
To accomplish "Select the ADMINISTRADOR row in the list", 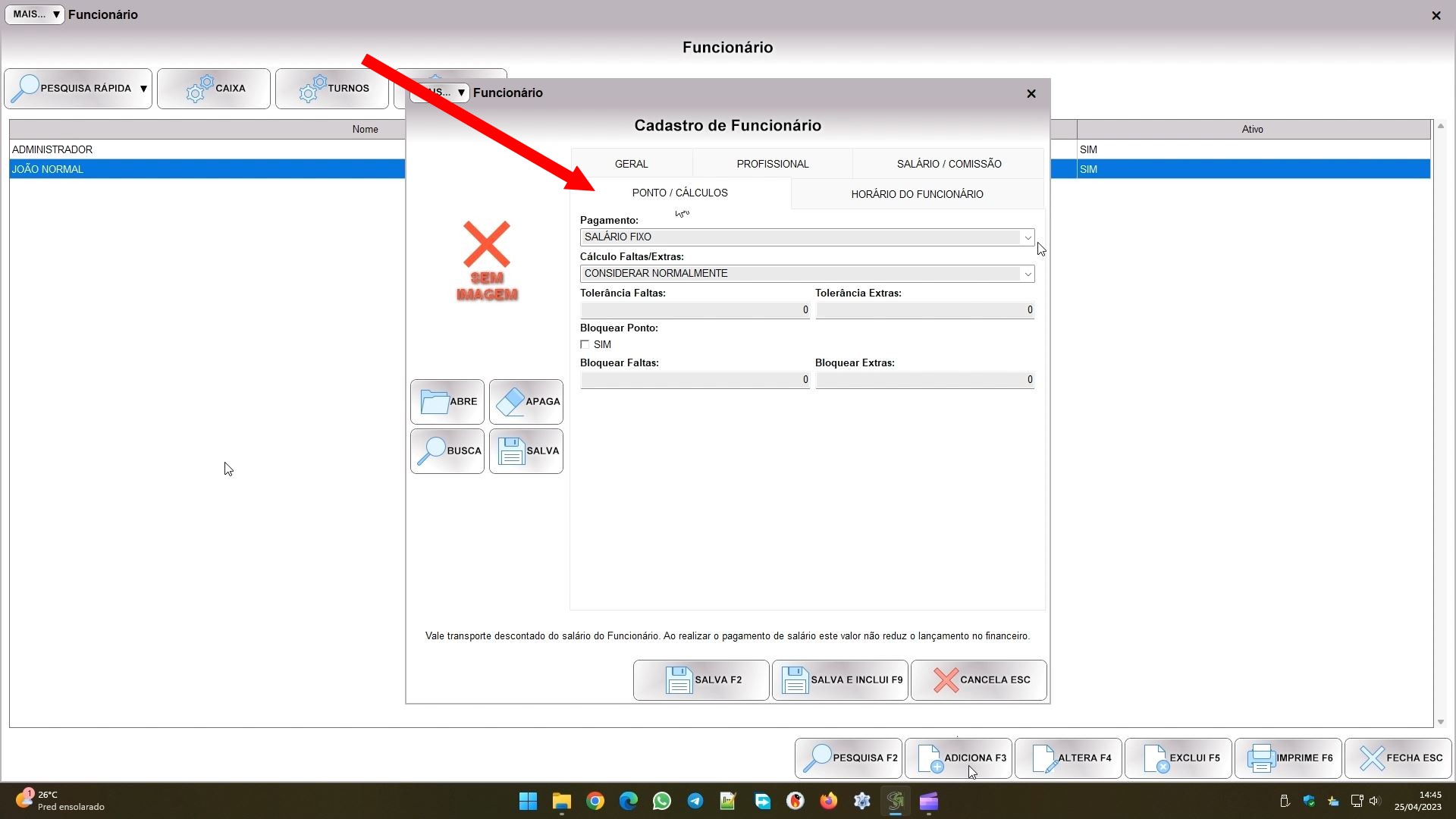I will pos(205,149).
